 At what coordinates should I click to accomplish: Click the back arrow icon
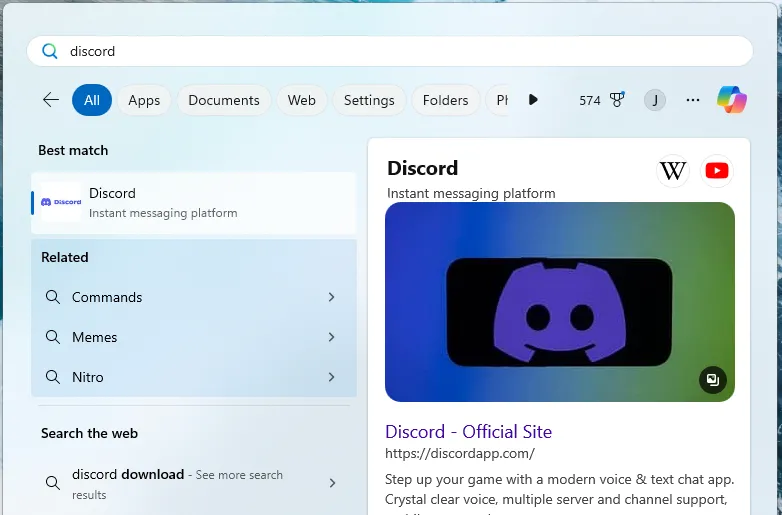[x=51, y=100]
